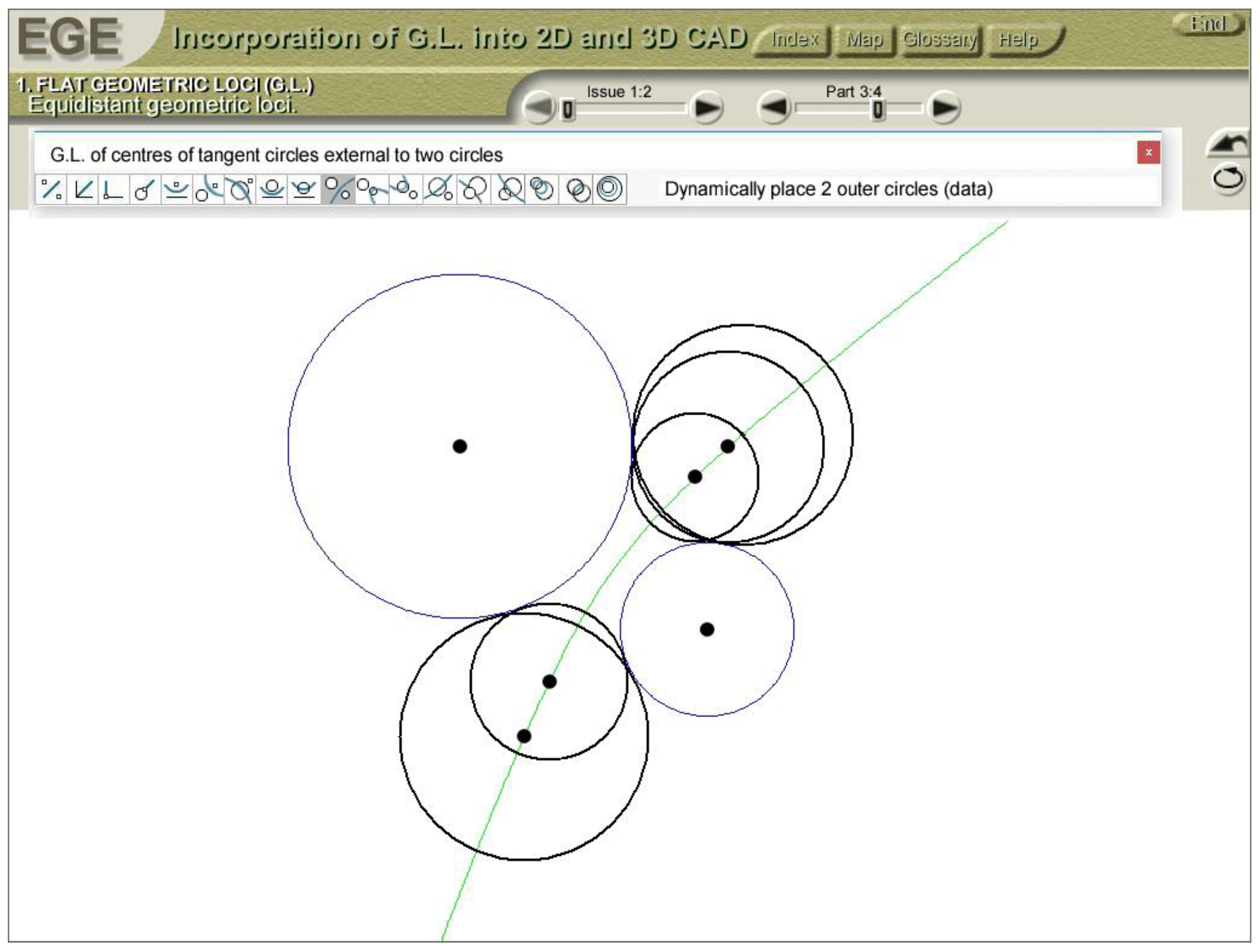Click the Issue 1:2 slider handle
The height and width of the screenshot is (952, 1260).
click(x=567, y=109)
